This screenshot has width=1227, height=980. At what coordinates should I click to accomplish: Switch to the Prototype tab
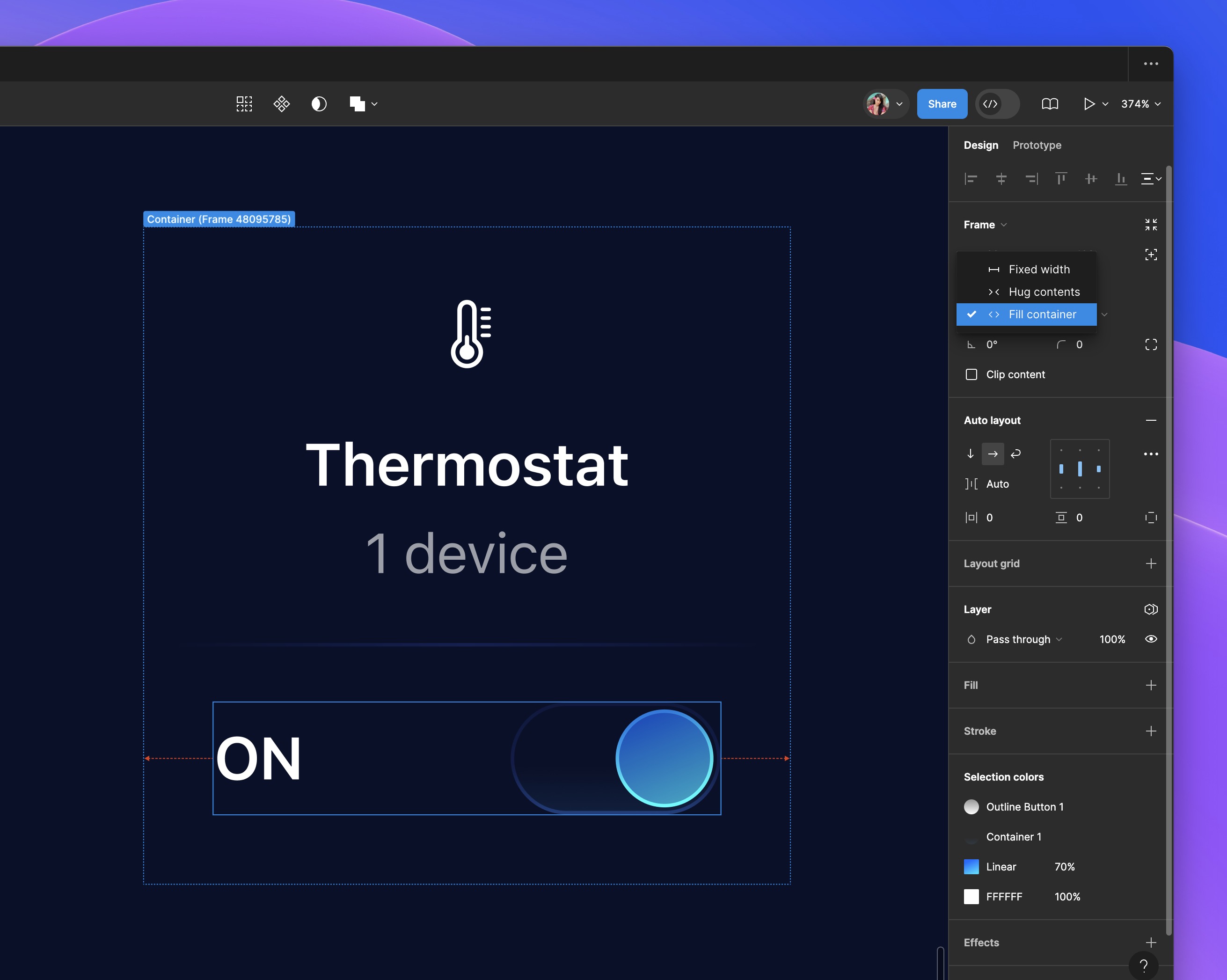tap(1037, 145)
